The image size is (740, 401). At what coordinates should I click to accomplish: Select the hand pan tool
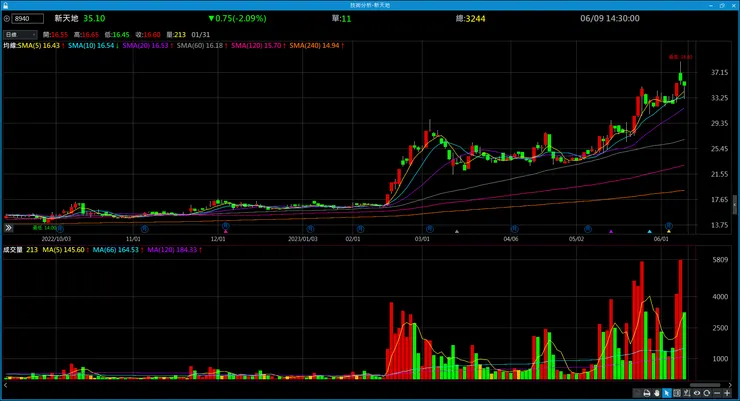pyautogui.click(x=656, y=393)
